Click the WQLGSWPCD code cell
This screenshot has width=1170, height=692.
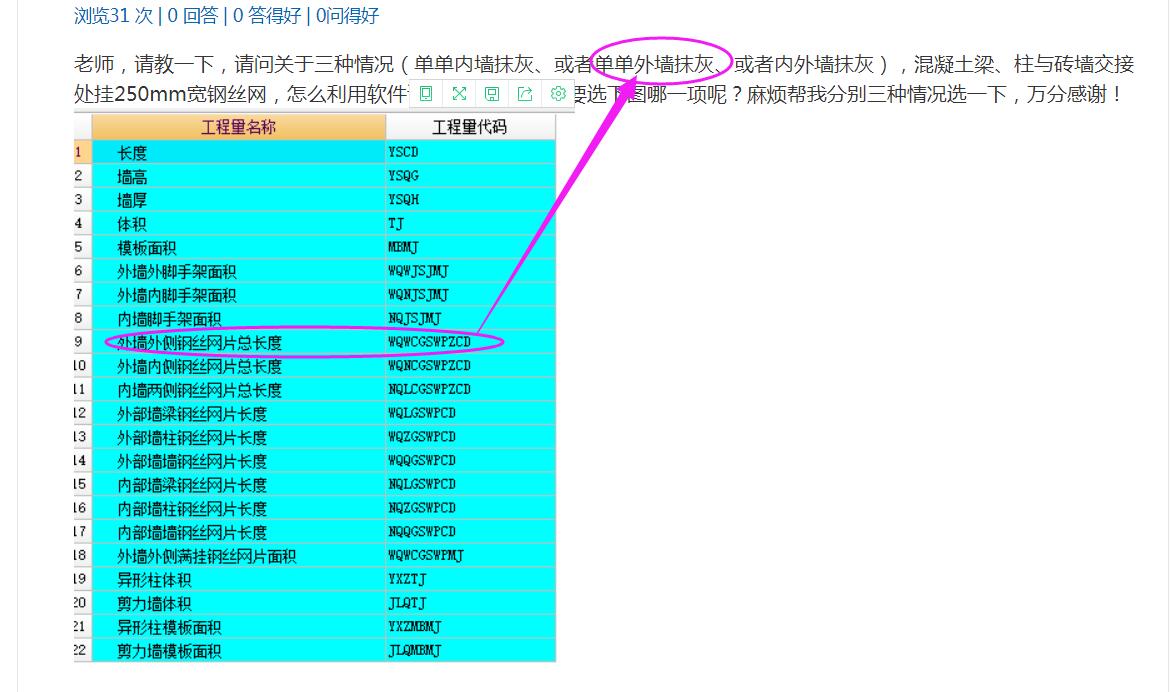click(x=470, y=414)
